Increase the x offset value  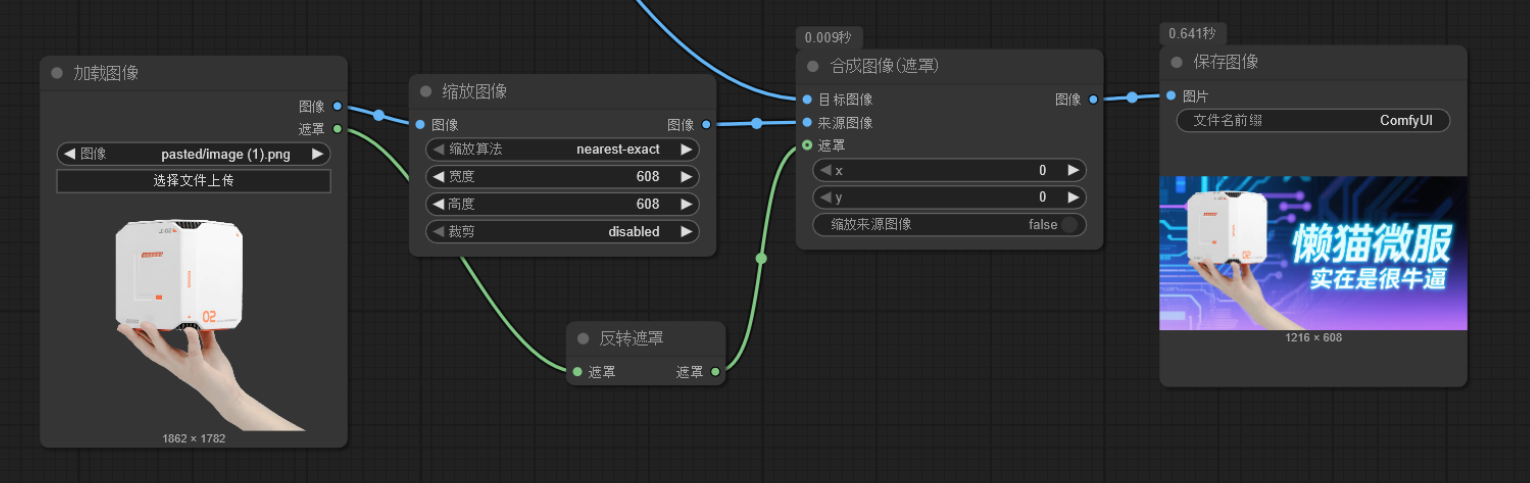(x=1073, y=170)
